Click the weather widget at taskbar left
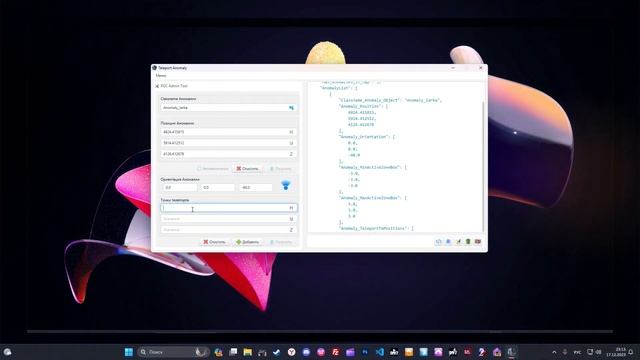Viewport: 640px width, 360px height. click(x=7, y=352)
